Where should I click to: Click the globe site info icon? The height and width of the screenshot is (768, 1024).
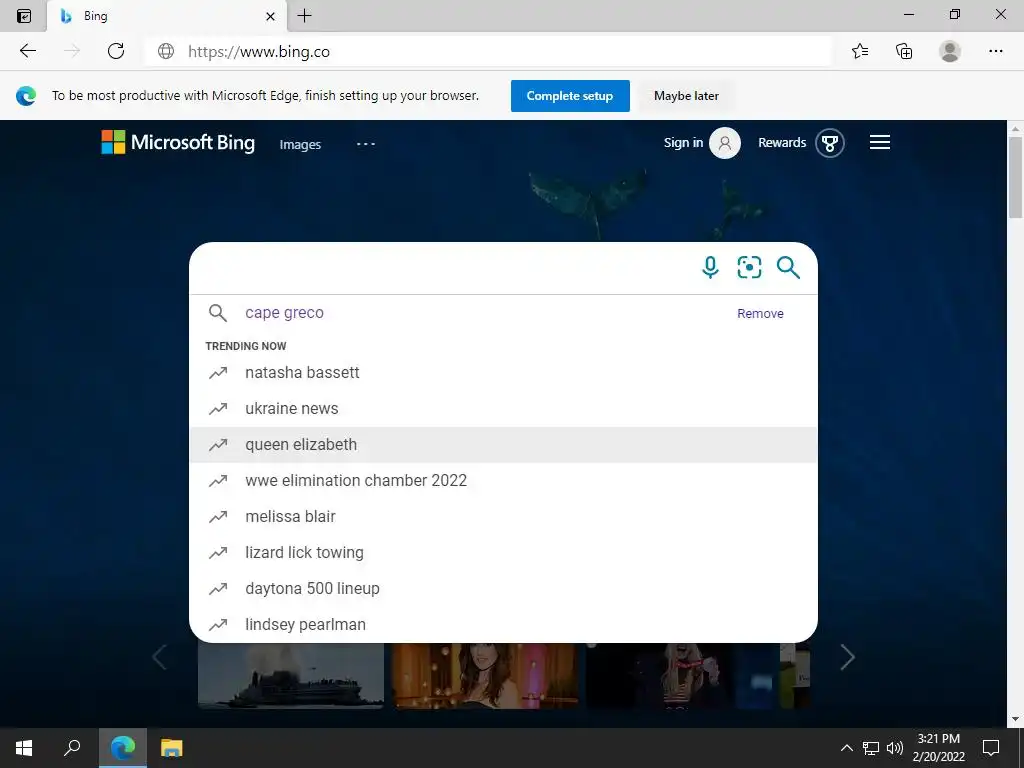pos(166,51)
